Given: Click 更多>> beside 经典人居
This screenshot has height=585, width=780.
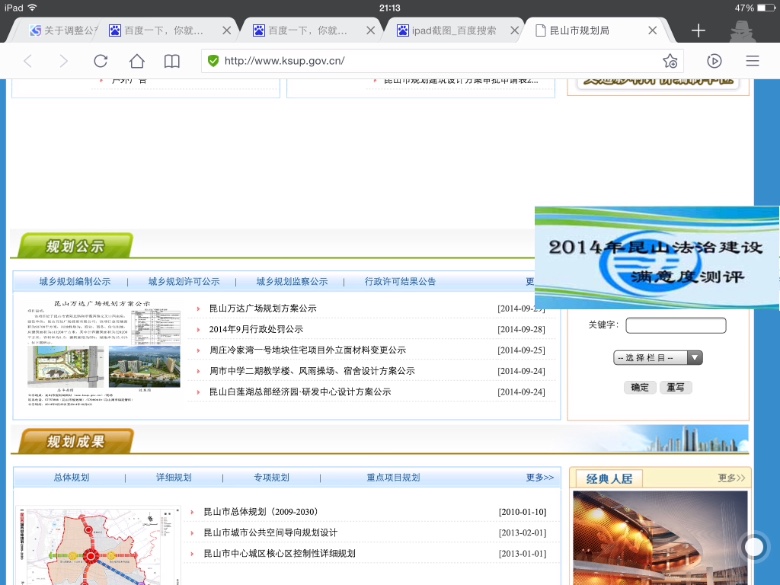Looking at the screenshot, I should click(x=731, y=478).
